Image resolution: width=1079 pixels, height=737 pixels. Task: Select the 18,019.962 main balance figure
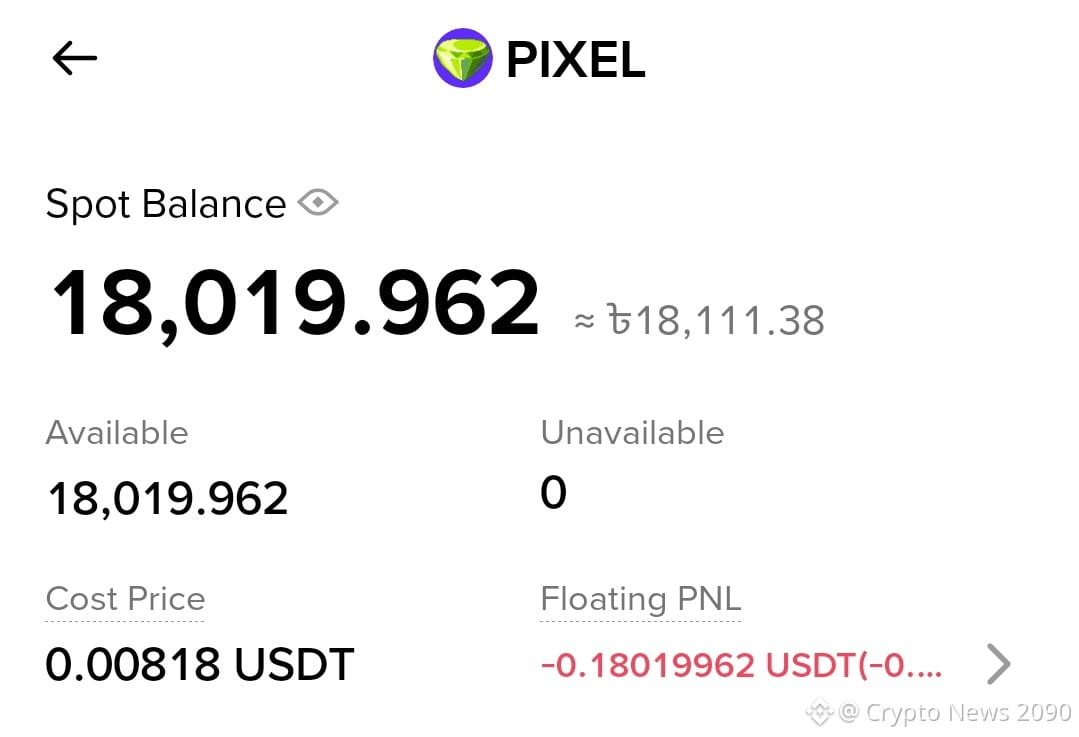[296, 303]
